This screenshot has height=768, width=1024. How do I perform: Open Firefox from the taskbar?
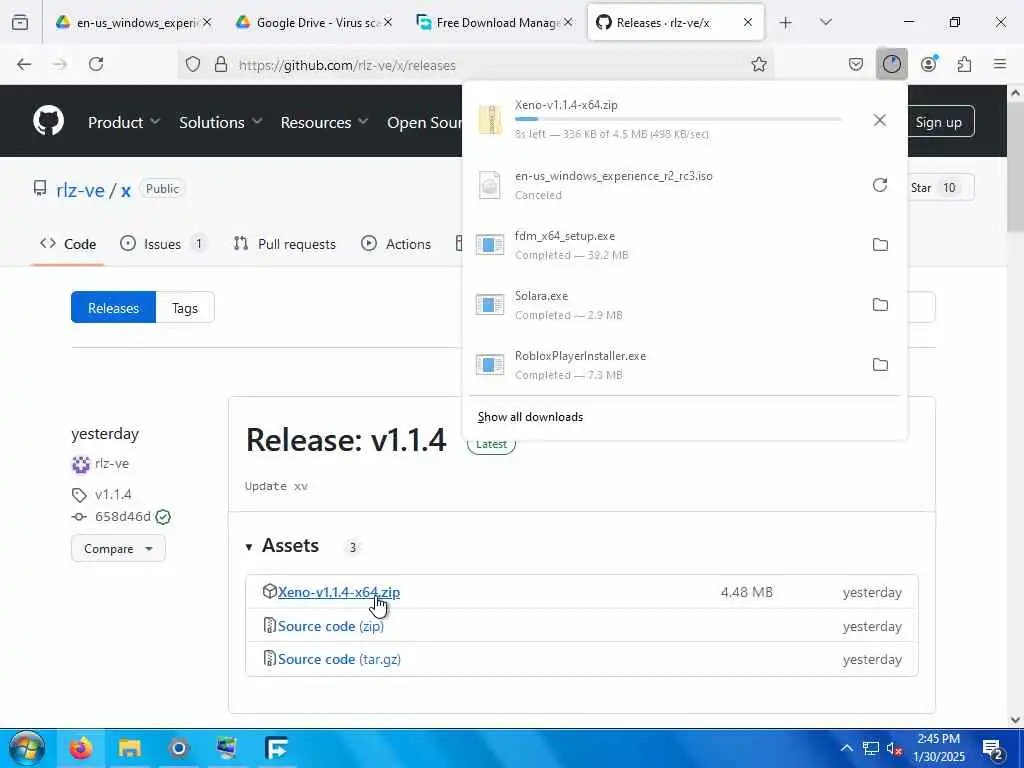click(x=81, y=748)
